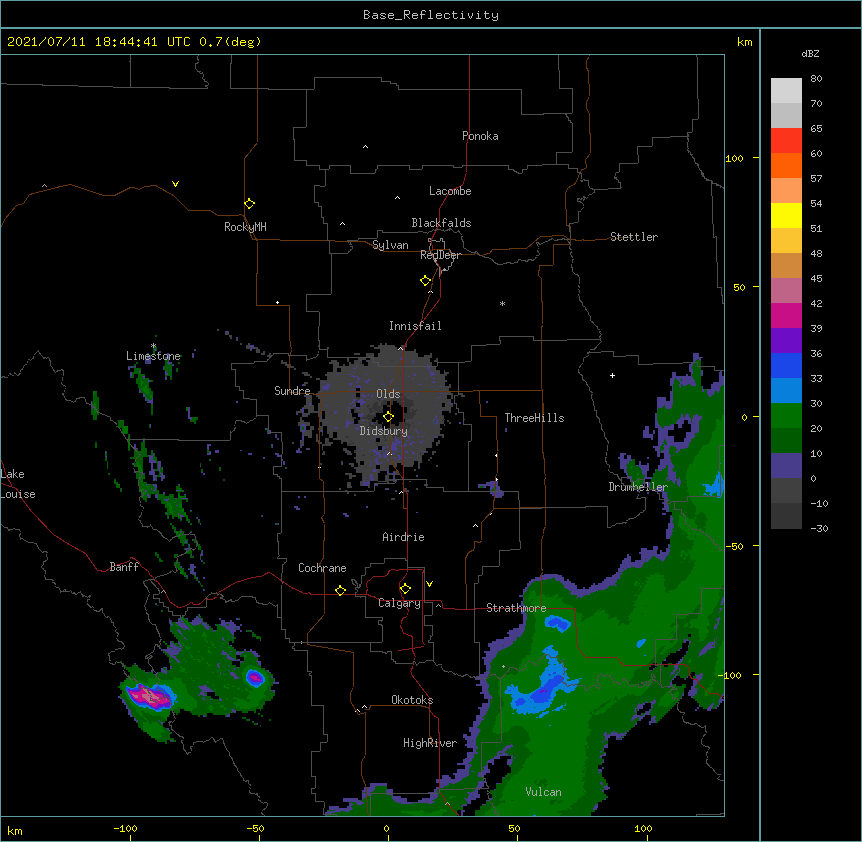This screenshot has height=842, width=862.
Task: Click the ThreeHills label
Action: tap(534, 418)
